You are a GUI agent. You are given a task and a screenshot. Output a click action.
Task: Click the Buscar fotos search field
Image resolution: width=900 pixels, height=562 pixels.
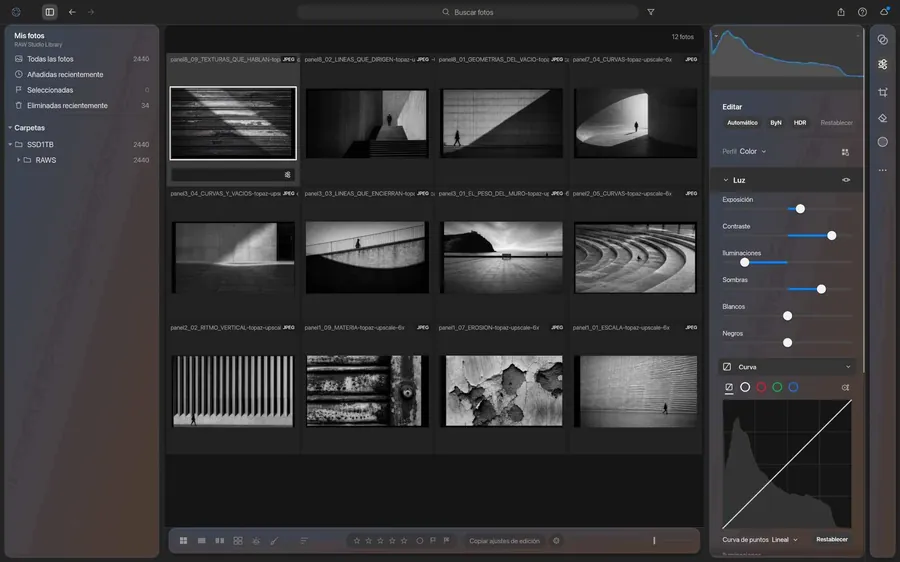(468, 12)
